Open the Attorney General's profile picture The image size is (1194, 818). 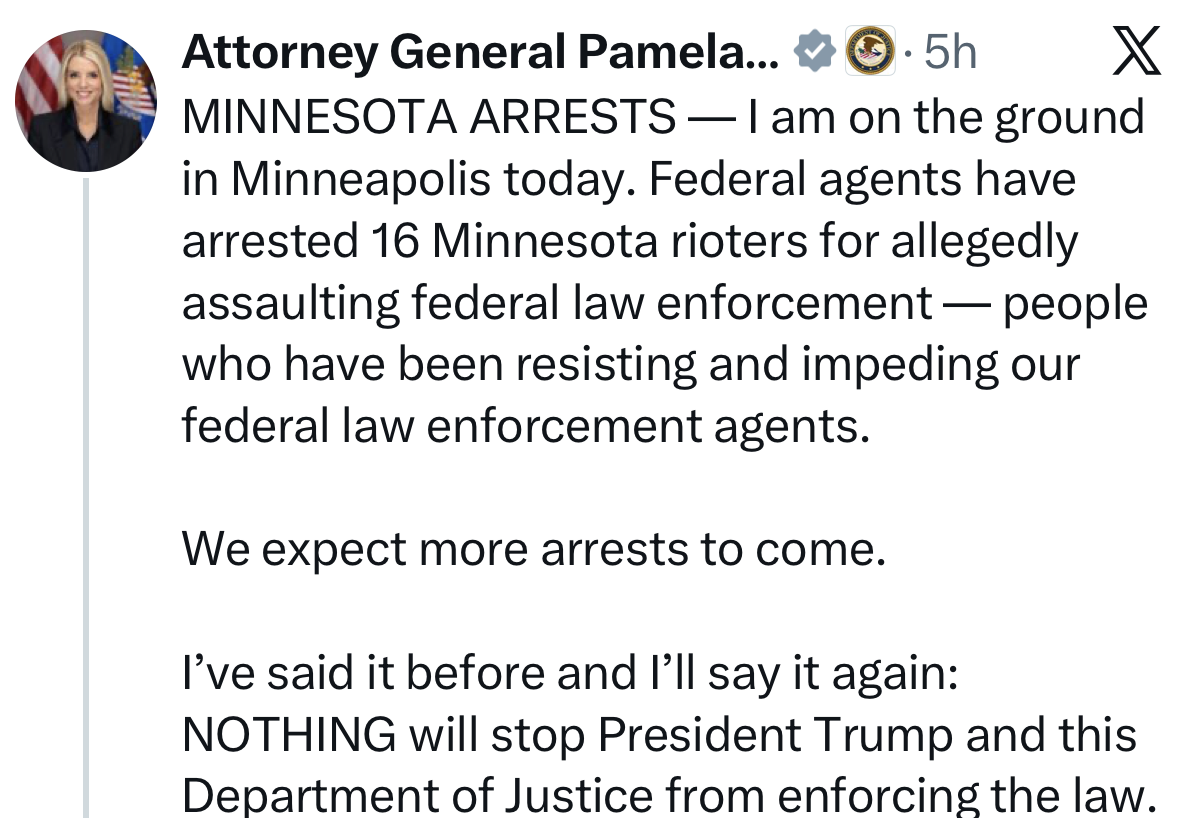tap(85, 101)
